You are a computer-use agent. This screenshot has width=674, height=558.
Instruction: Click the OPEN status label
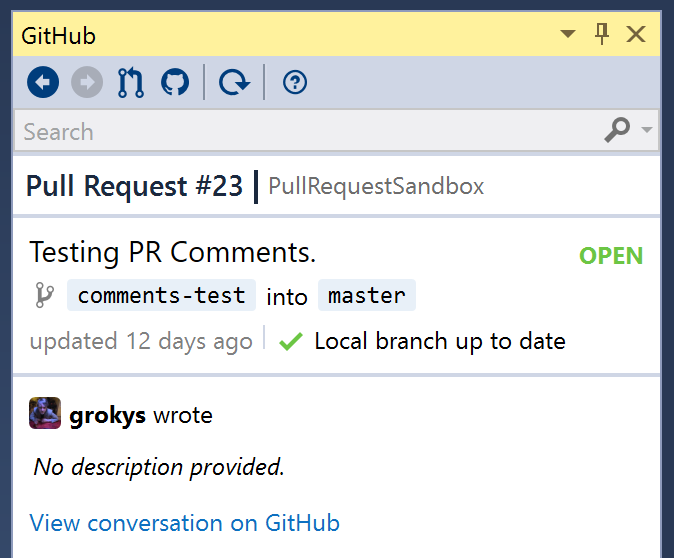click(x=611, y=256)
